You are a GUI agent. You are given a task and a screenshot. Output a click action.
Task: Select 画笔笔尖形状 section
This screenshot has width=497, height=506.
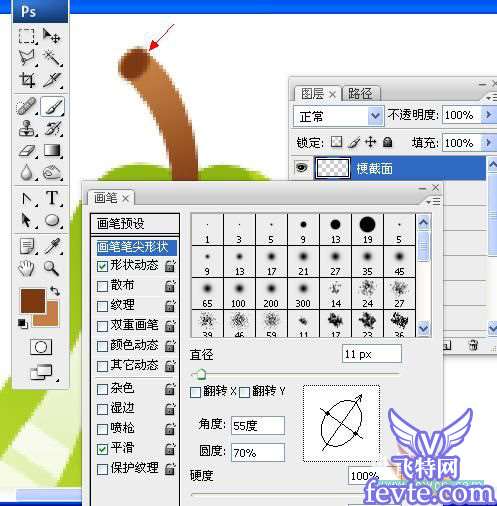(136, 247)
